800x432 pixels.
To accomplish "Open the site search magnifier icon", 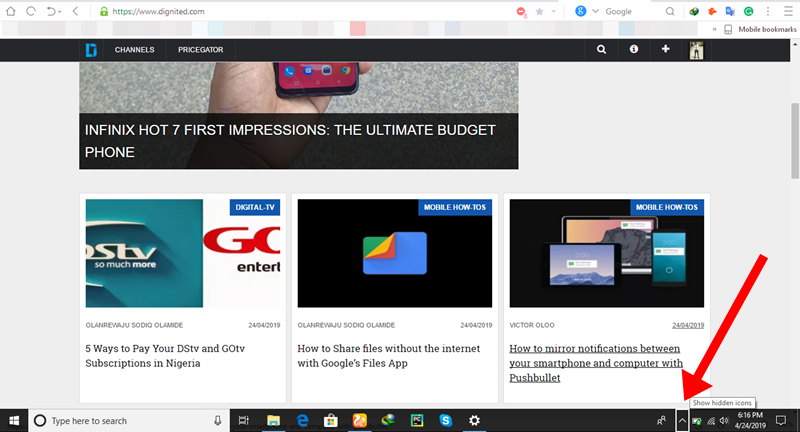I will [602, 49].
